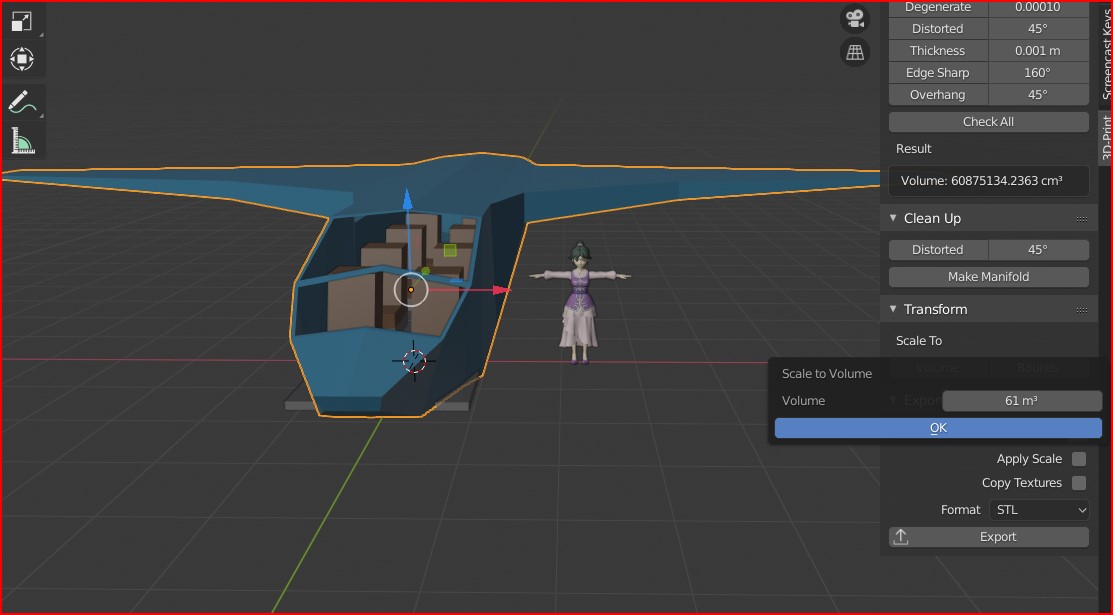Image resolution: width=1113 pixels, height=615 pixels.
Task: Adjust the Overhang 45° value field
Action: [1038, 94]
